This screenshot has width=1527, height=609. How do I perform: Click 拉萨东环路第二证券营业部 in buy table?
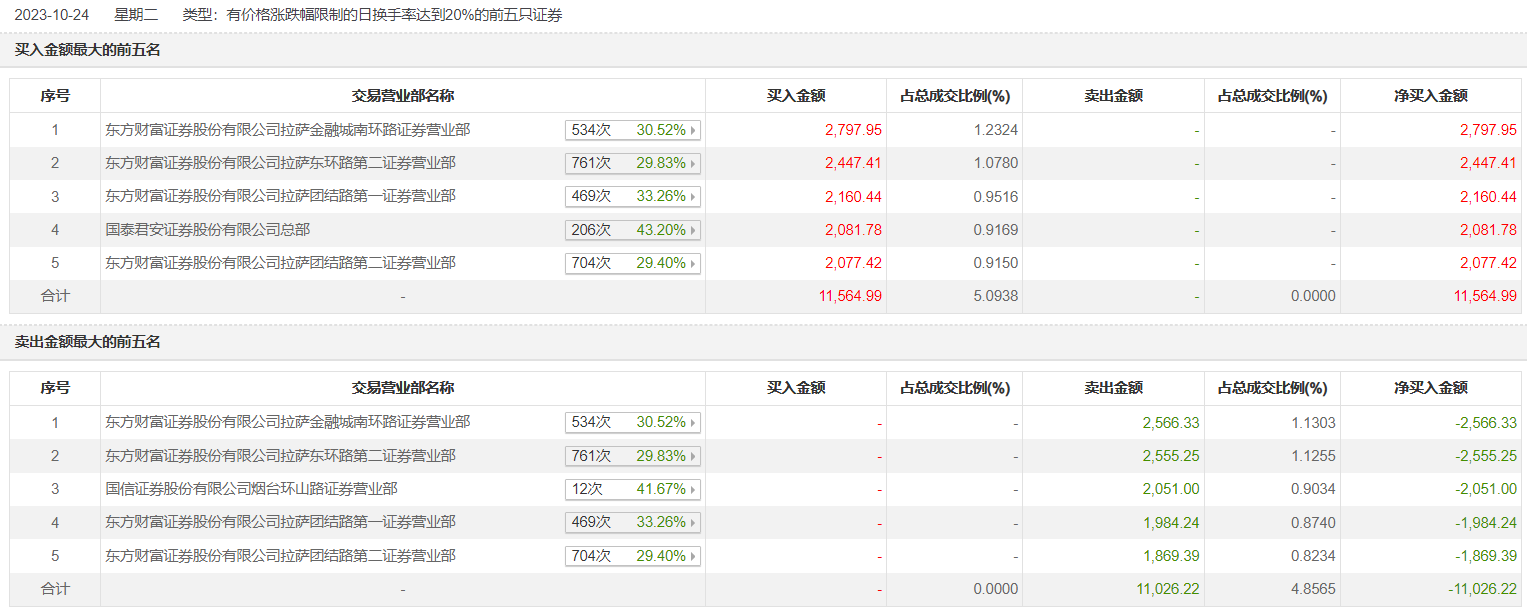[281, 163]
